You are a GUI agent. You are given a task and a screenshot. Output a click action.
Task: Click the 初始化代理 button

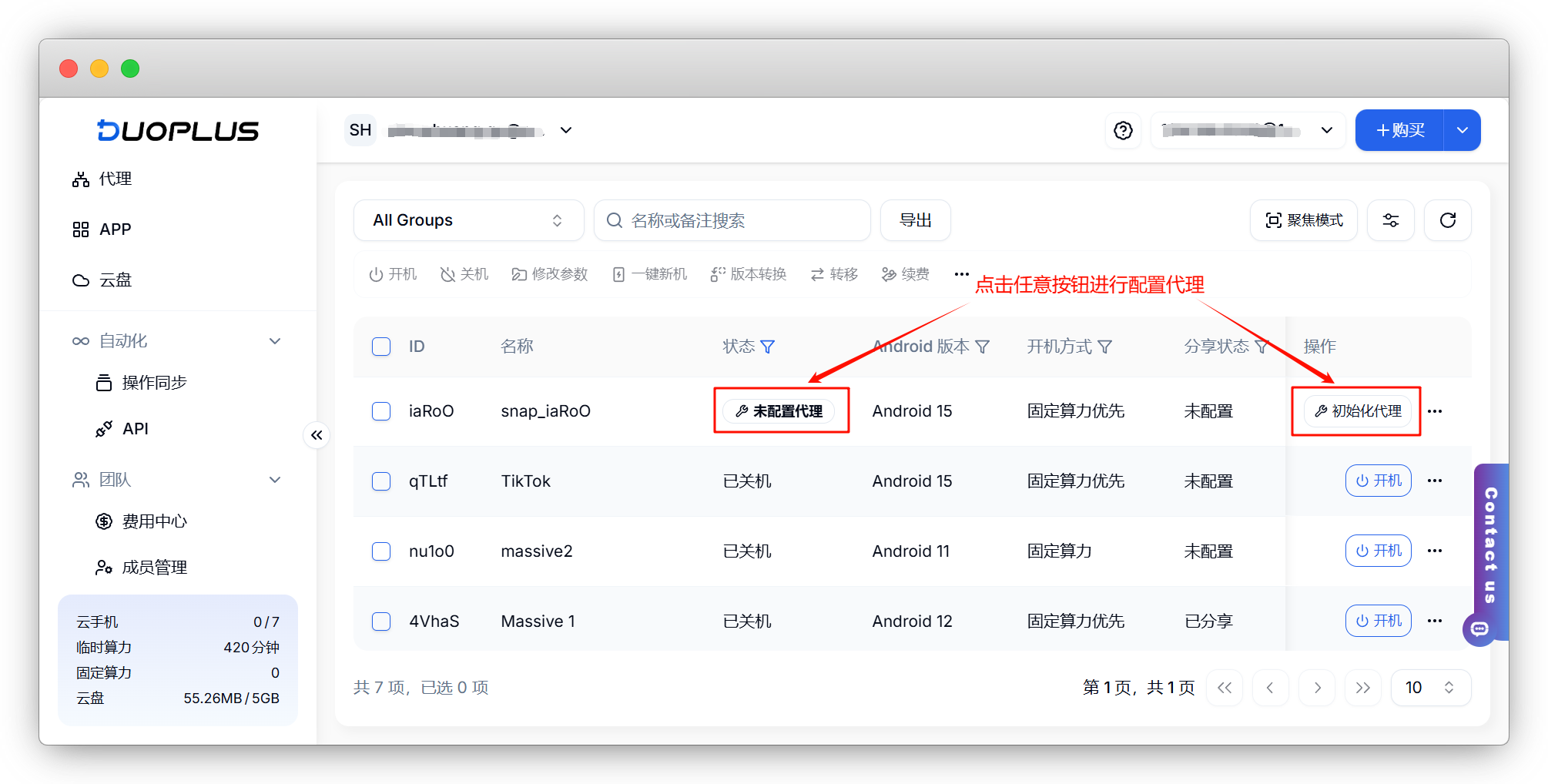1357,411
